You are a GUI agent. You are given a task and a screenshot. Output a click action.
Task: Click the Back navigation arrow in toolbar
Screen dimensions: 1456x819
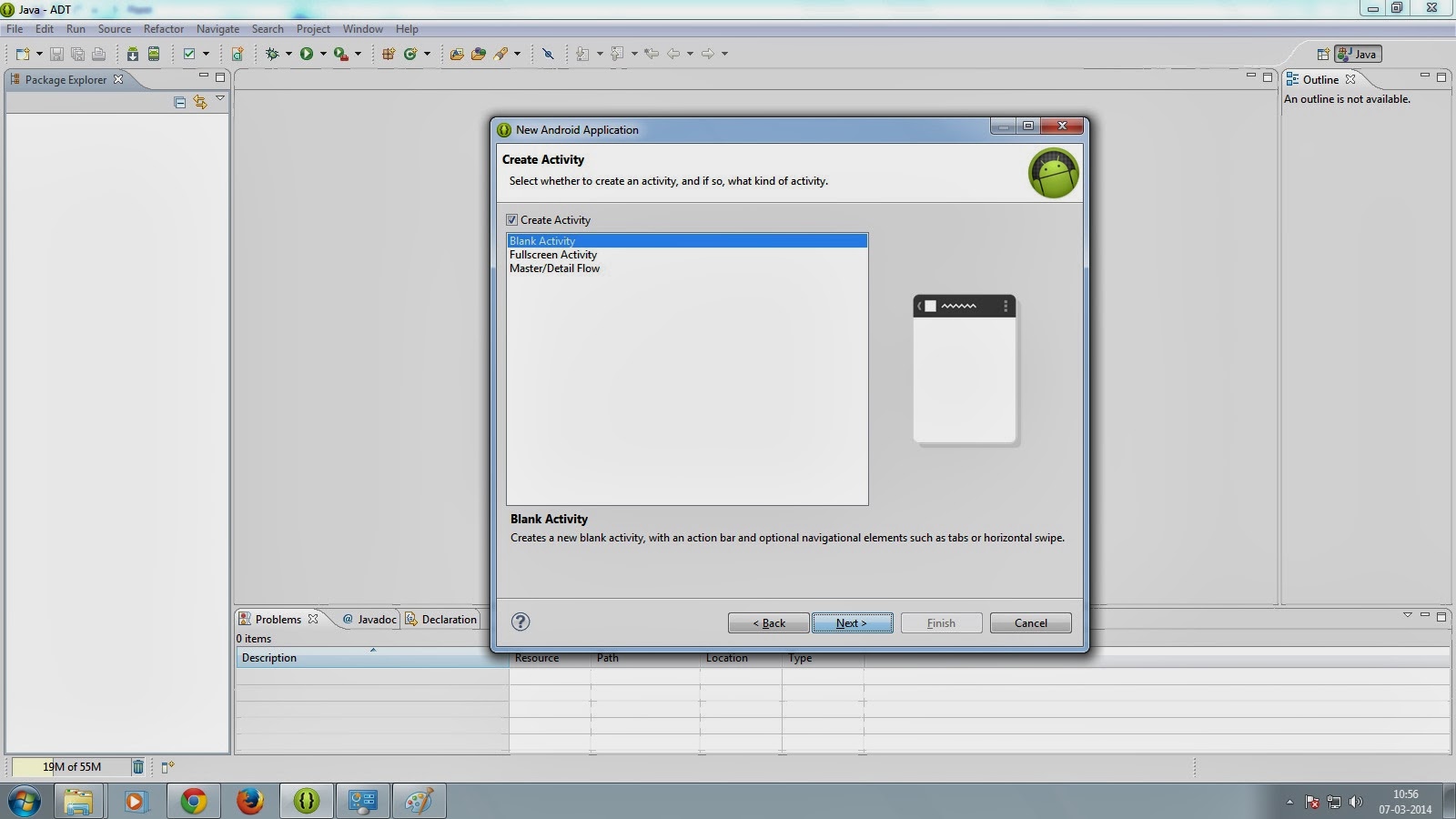pyautogui.click(x=673, y=54)
